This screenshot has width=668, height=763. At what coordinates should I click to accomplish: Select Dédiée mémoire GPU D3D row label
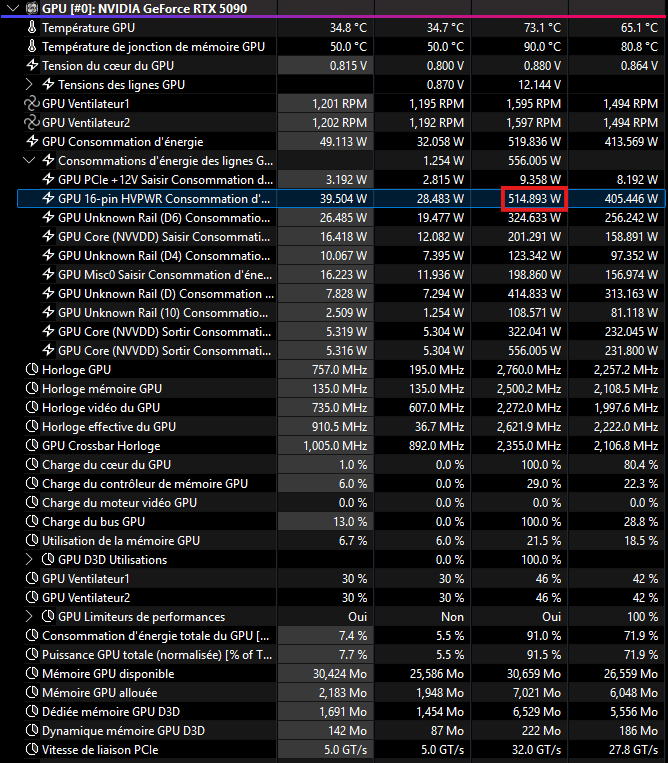[x=111, y=712]
